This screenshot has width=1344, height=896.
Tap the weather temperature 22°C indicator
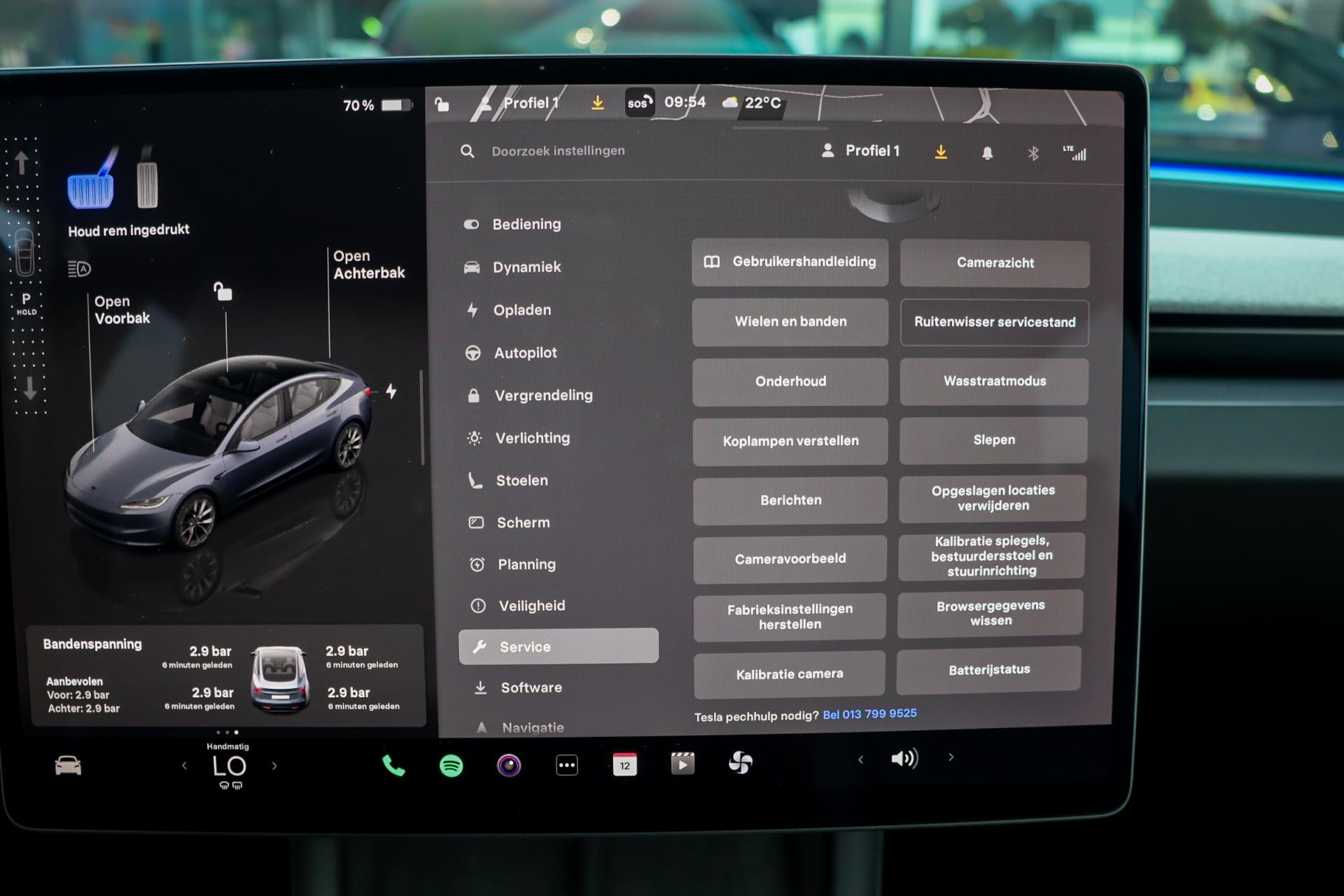click(752, 103)
